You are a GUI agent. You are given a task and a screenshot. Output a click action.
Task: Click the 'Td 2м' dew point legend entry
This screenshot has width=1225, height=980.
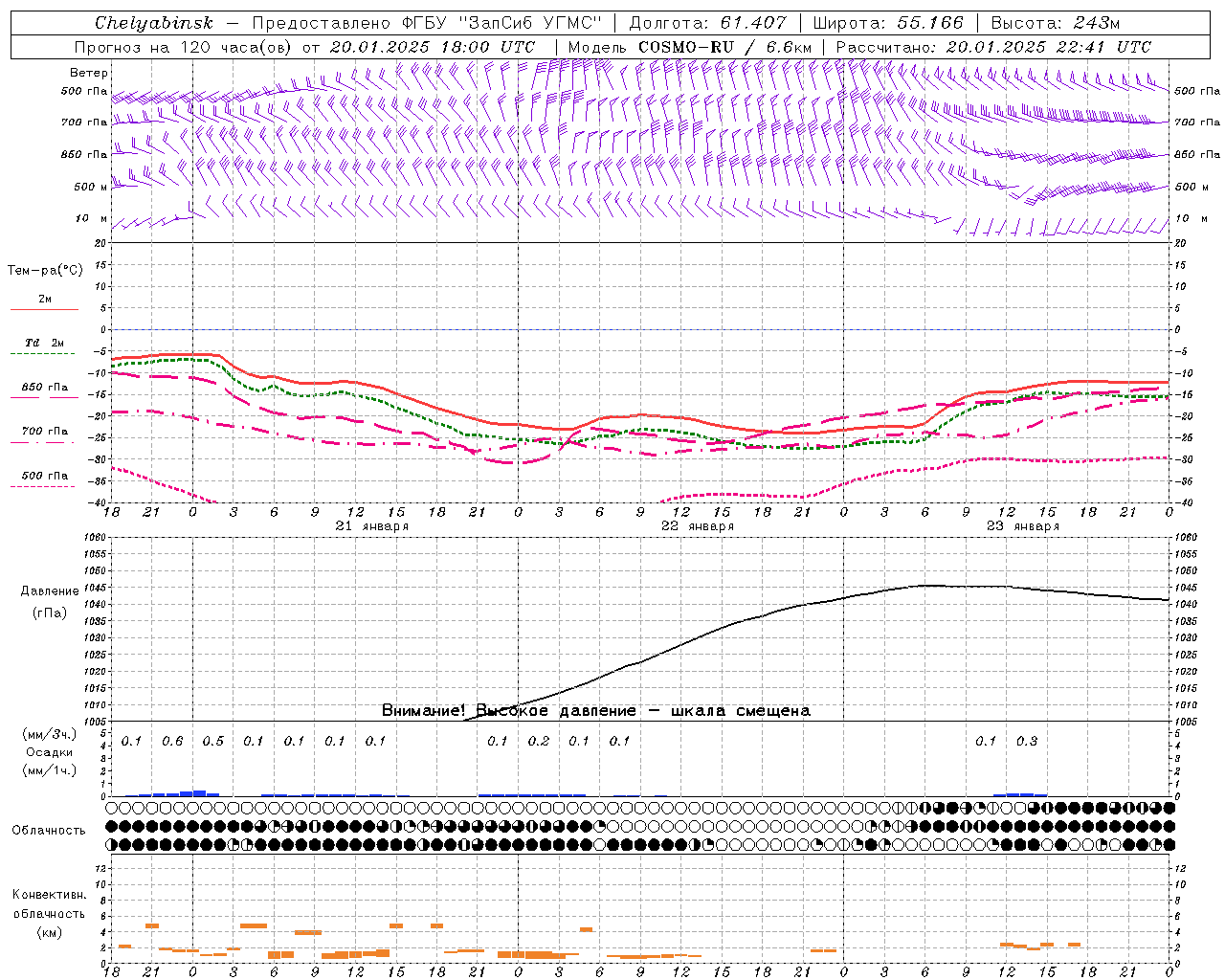[45, 343]
